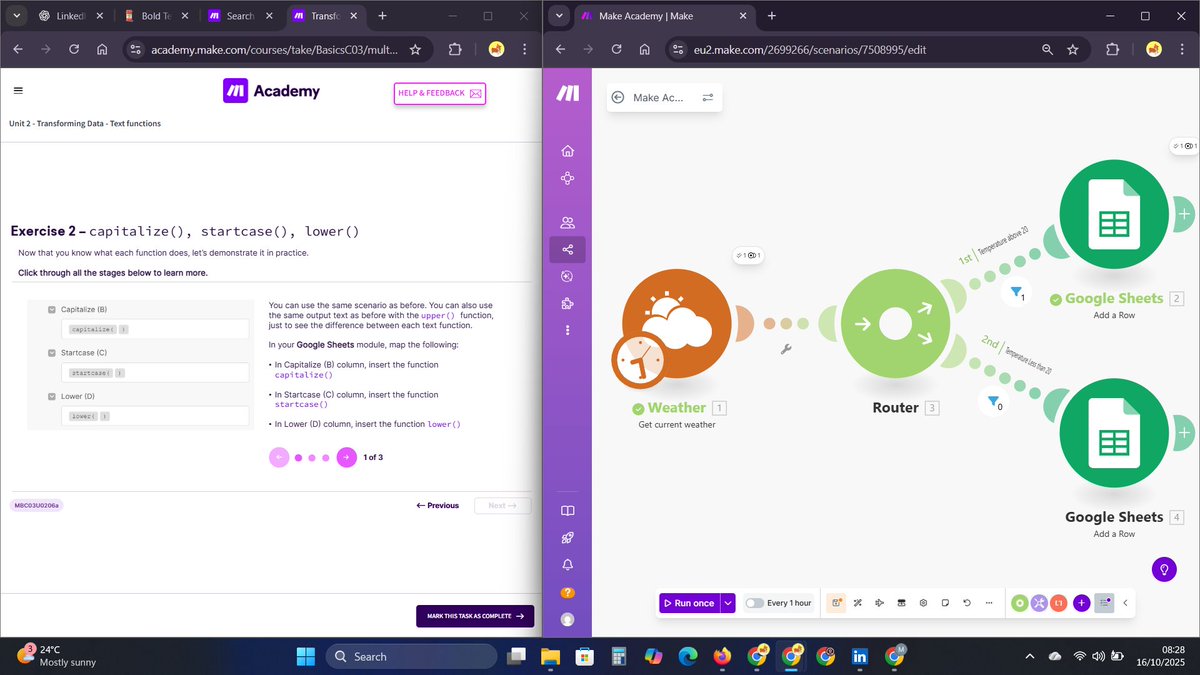Select the Transfo browser tab
This screenshot has height=675, width=1200.
click(326, 16)
